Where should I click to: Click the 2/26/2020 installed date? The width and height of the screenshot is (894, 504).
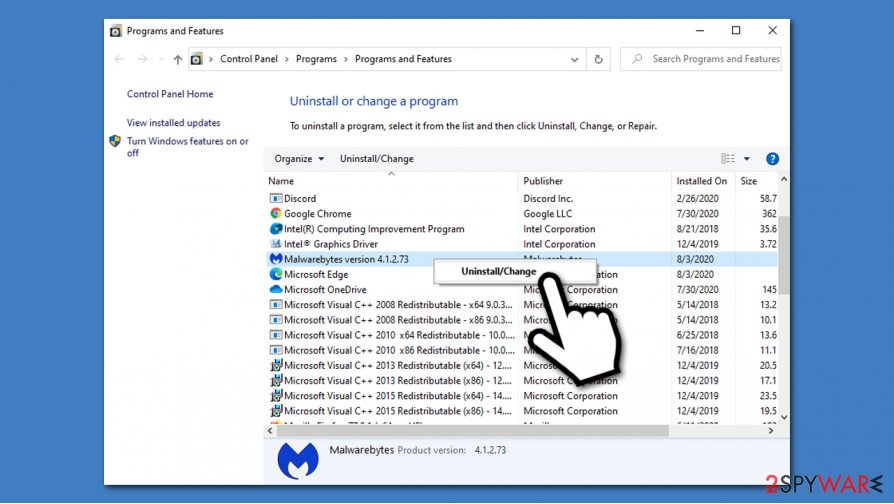[697, 198]
